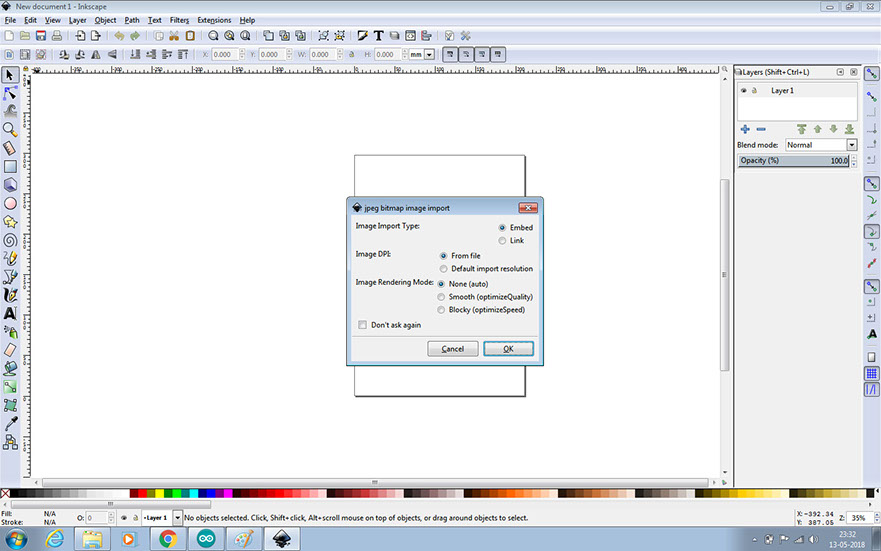Viewport: 881px width, 551px height.
Task: Open Chrome from the taskbar
Action: (167, 539)
